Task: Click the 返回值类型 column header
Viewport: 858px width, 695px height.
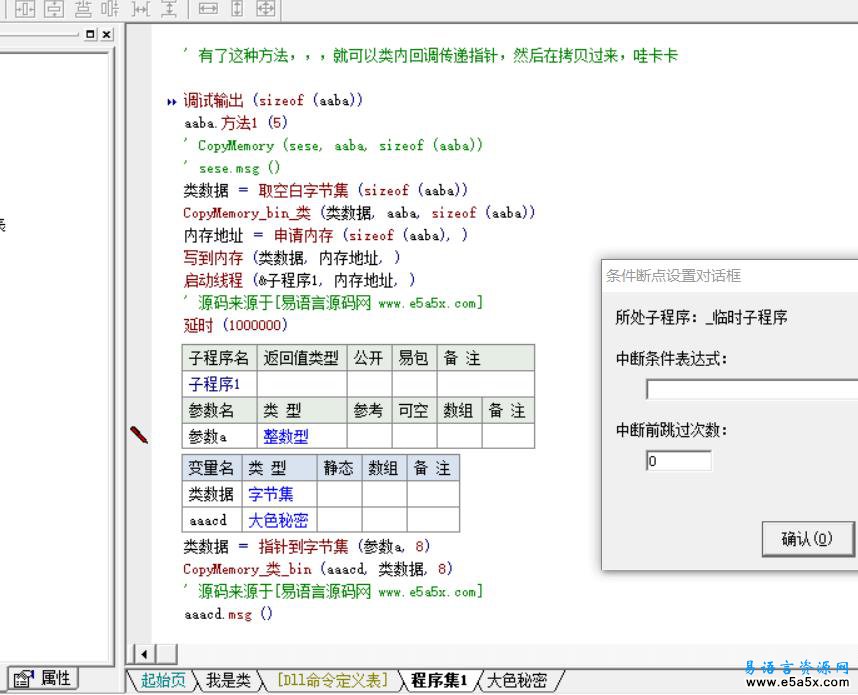Action: click(302, 358)
